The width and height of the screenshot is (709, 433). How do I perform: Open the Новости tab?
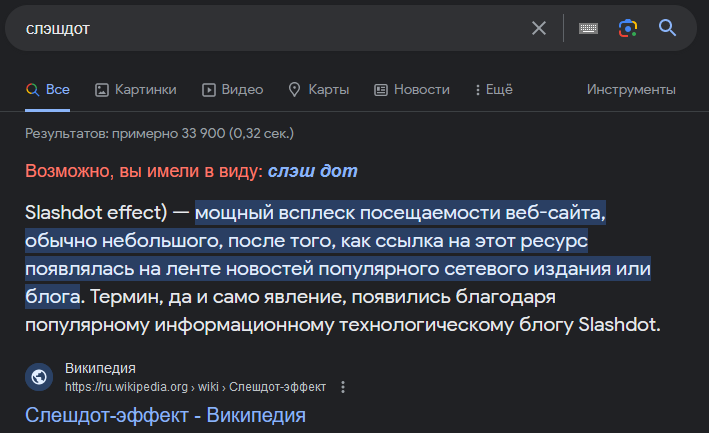(412, 89)
